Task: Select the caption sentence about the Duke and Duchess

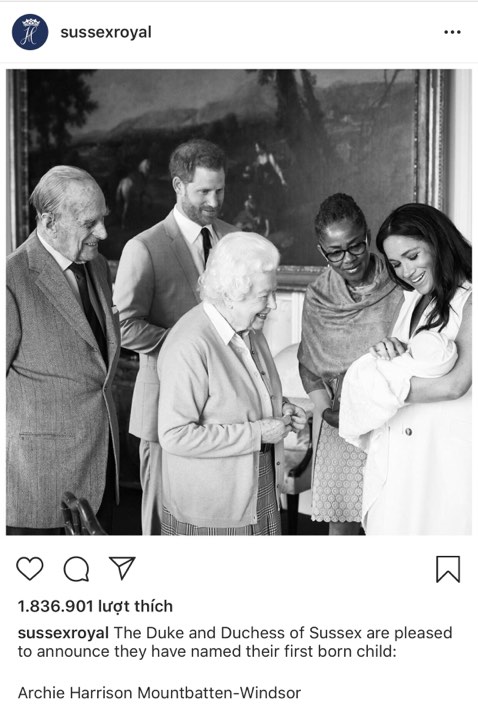Action: 235,642
